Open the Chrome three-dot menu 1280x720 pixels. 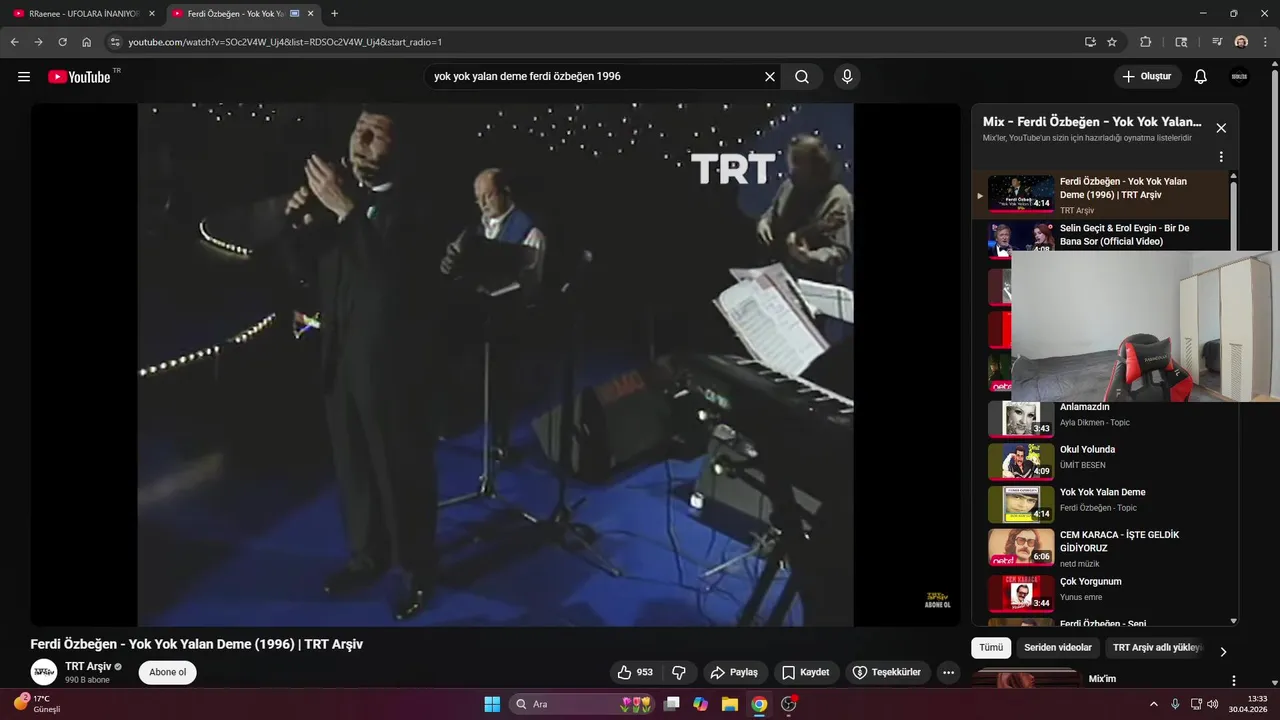(x=1265, y=42)
